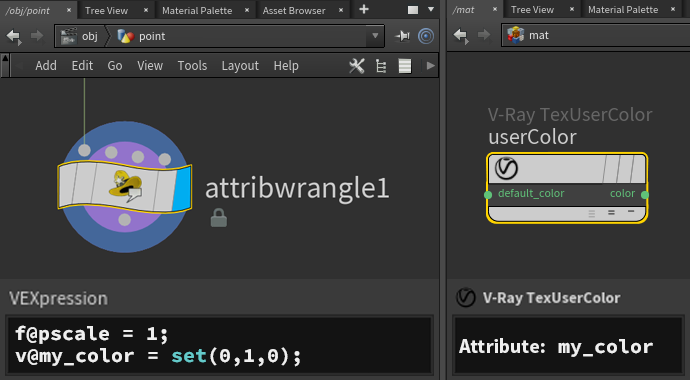Open the Material Palette tab in right pane

[x=623, y=10]
